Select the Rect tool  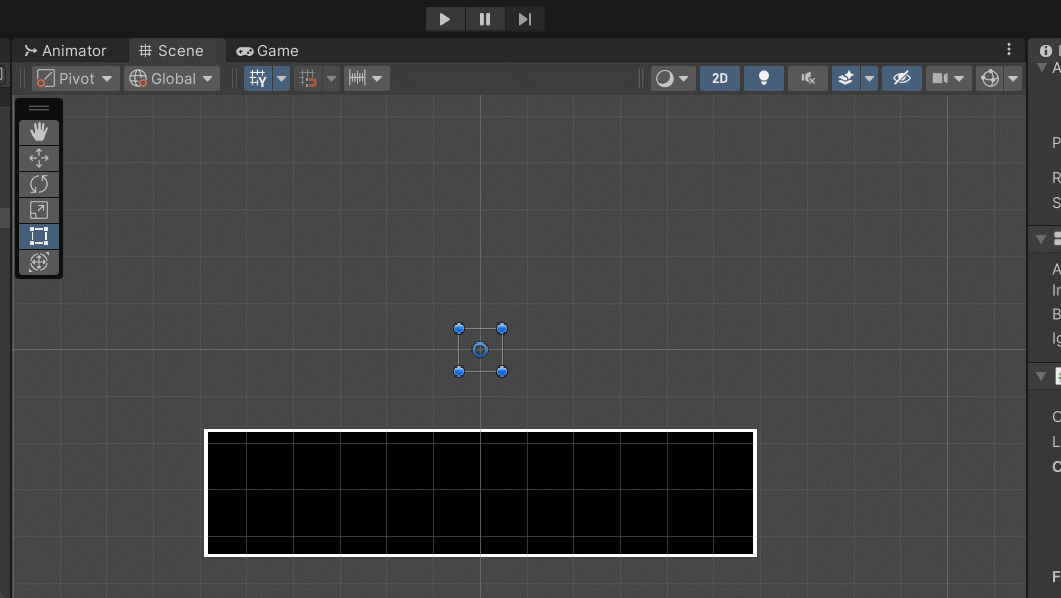coord(39,236)
